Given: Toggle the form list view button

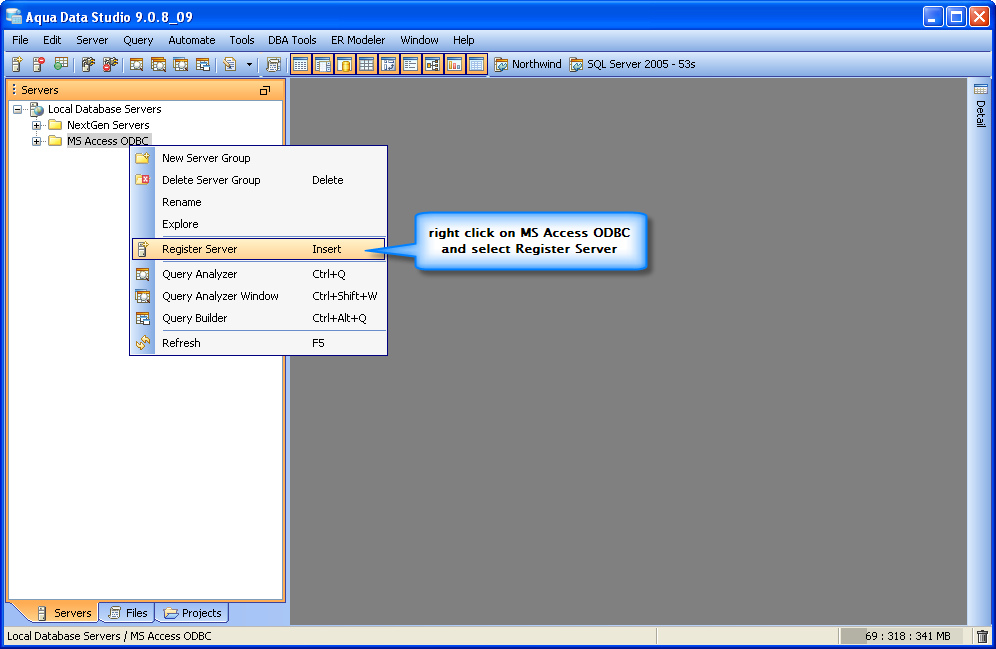Looking at the screenshot, I should pyautogui.click(x=410, y=64).
